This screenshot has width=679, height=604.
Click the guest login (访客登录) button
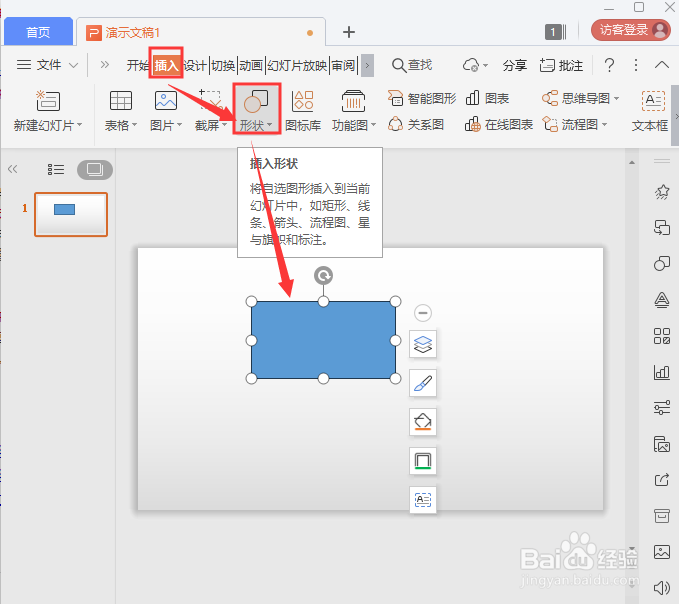click(630, 30)
